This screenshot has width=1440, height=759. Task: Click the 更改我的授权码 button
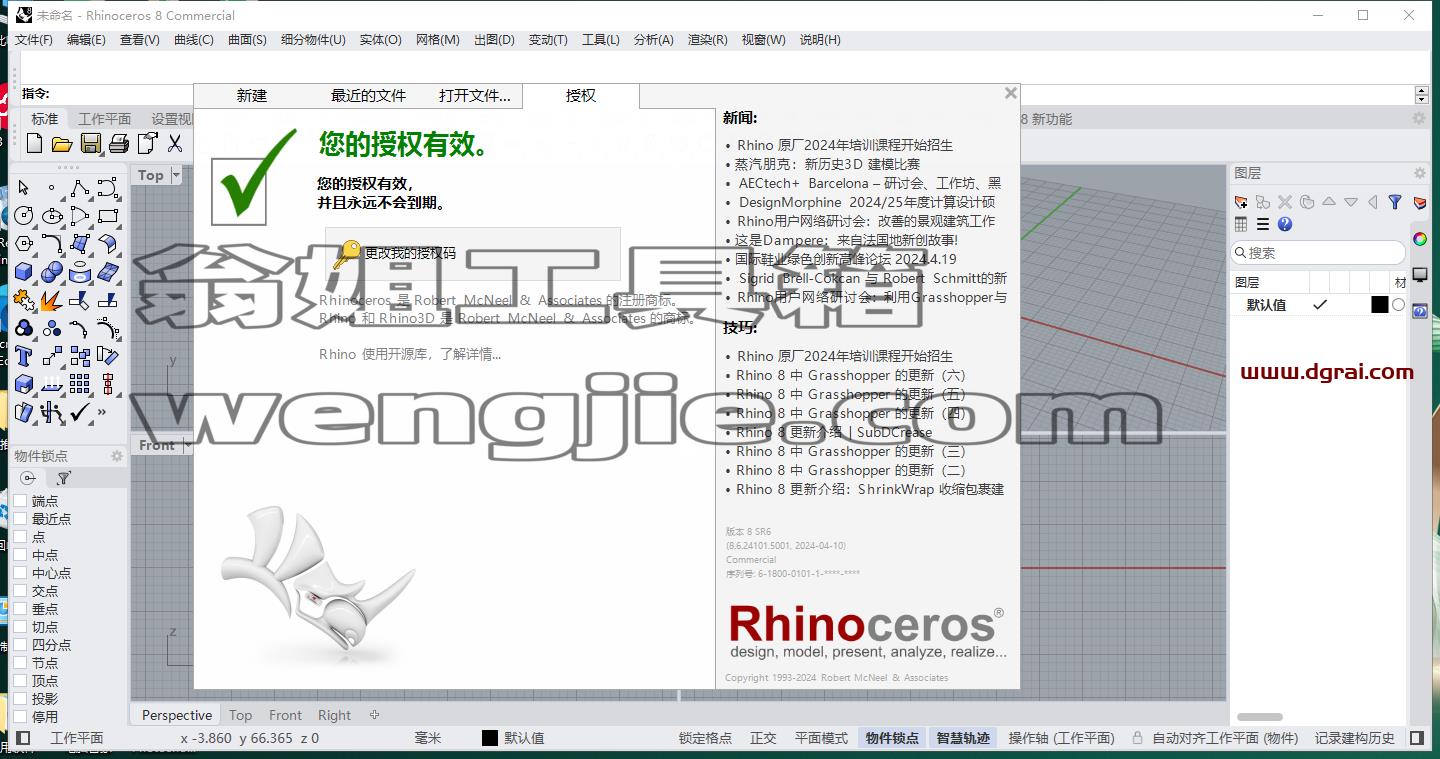click(x=472, y=253)
